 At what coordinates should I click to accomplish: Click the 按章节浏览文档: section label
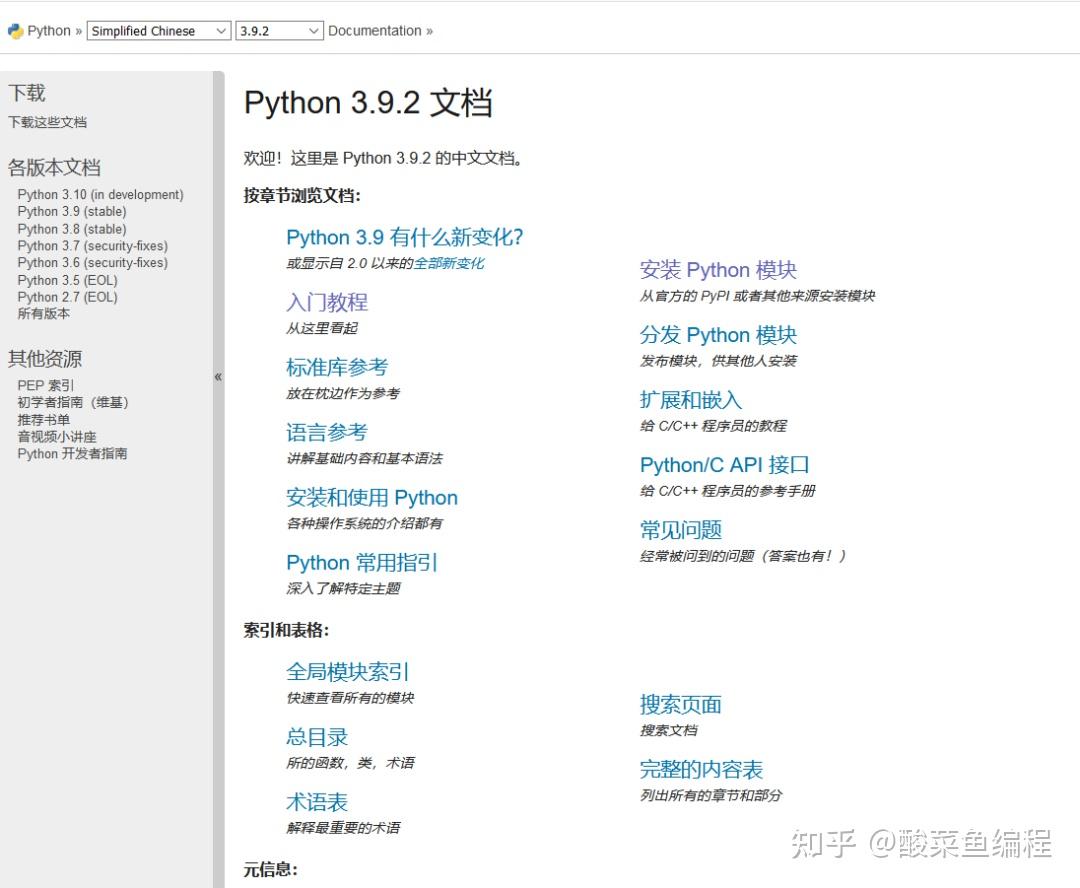pos(302,196)
